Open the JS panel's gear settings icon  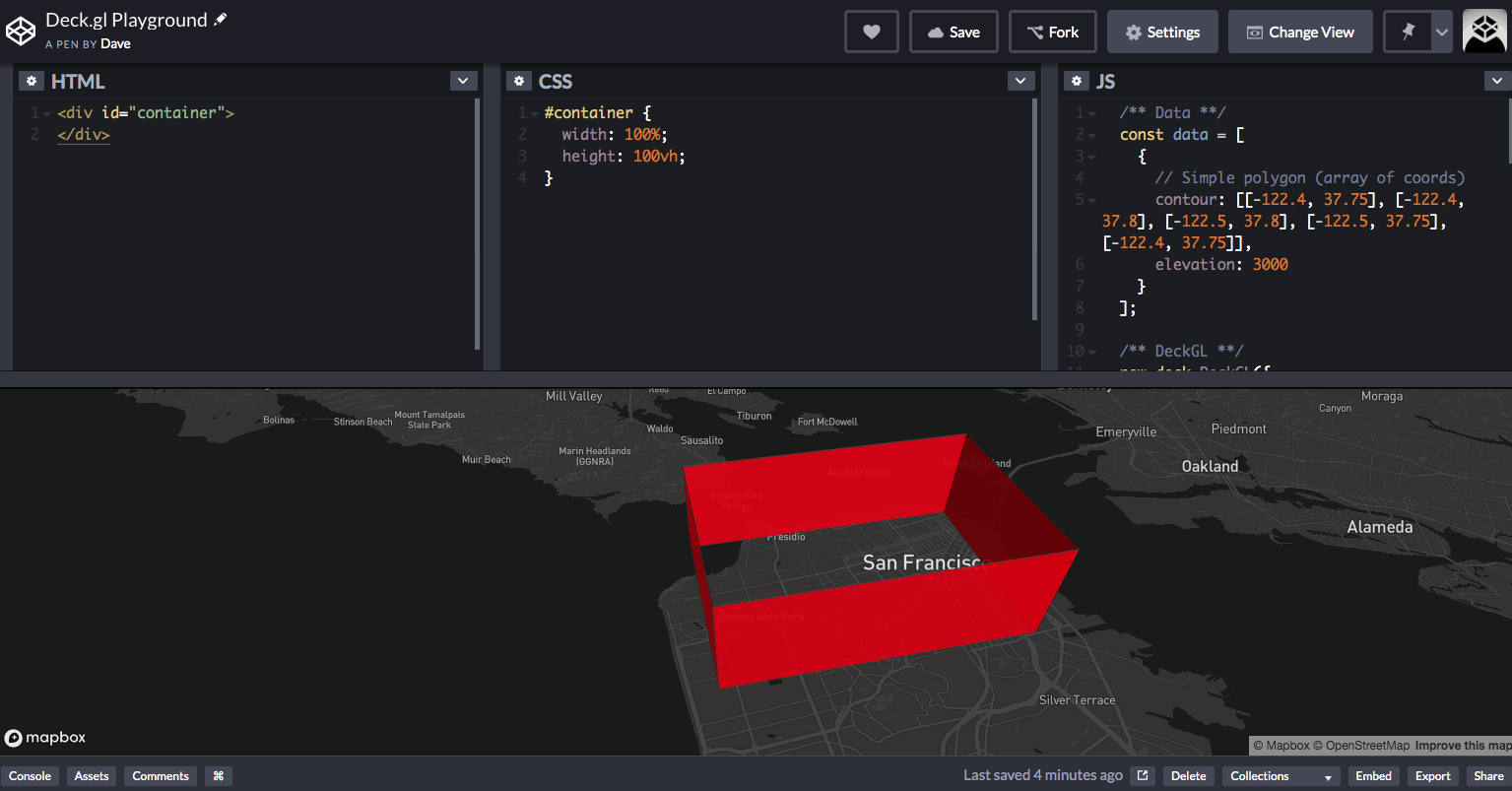click(1076, 80)
